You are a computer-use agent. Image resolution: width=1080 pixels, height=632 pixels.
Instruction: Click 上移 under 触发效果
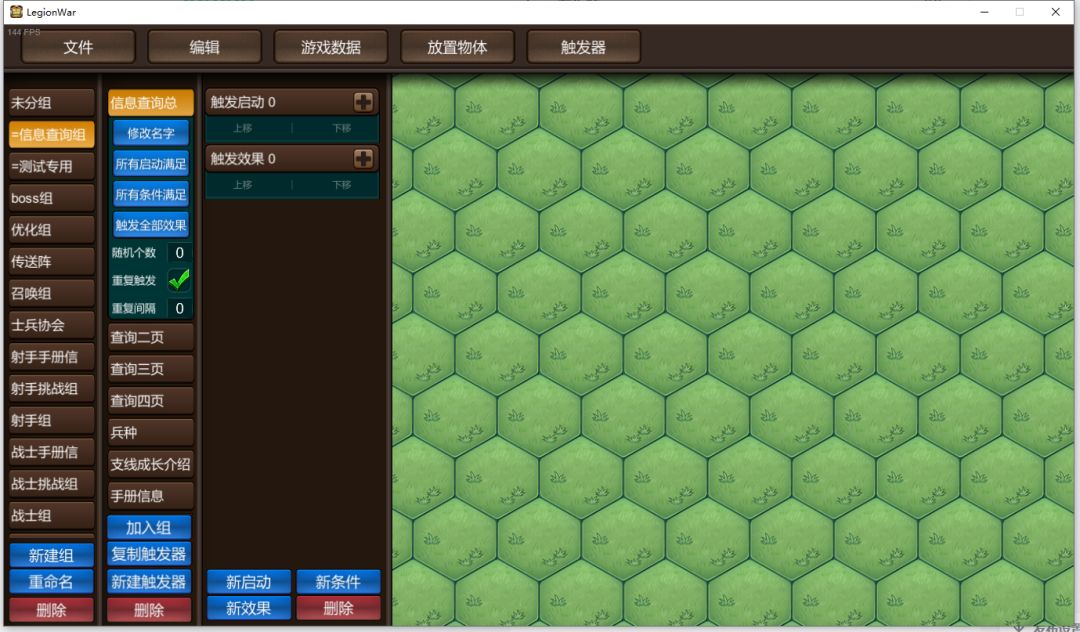tap(242, 185)
